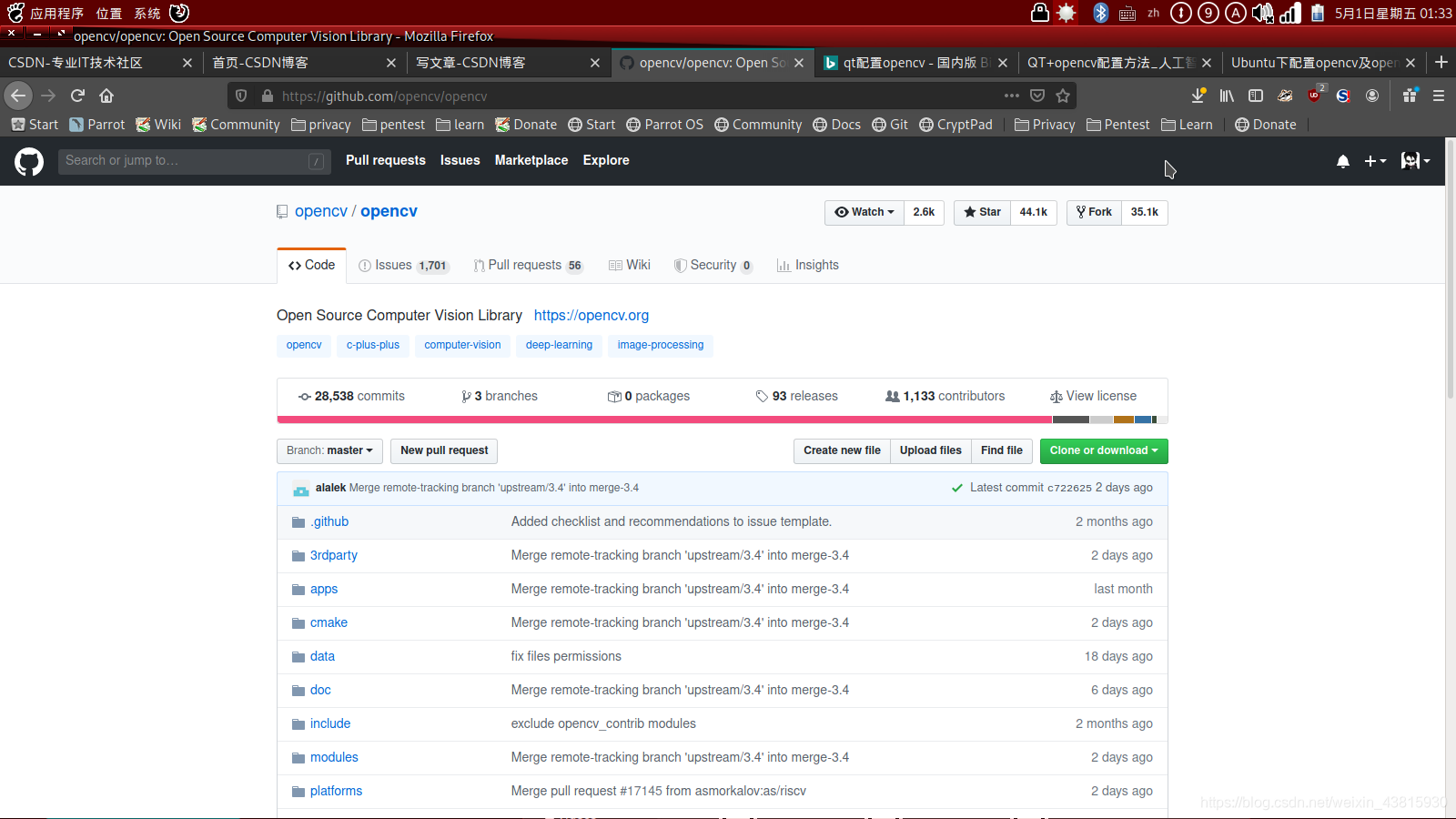Screen dimensions: 1456x819
Task: Open Firefox downloads arrow icon
Action: 1198,96
